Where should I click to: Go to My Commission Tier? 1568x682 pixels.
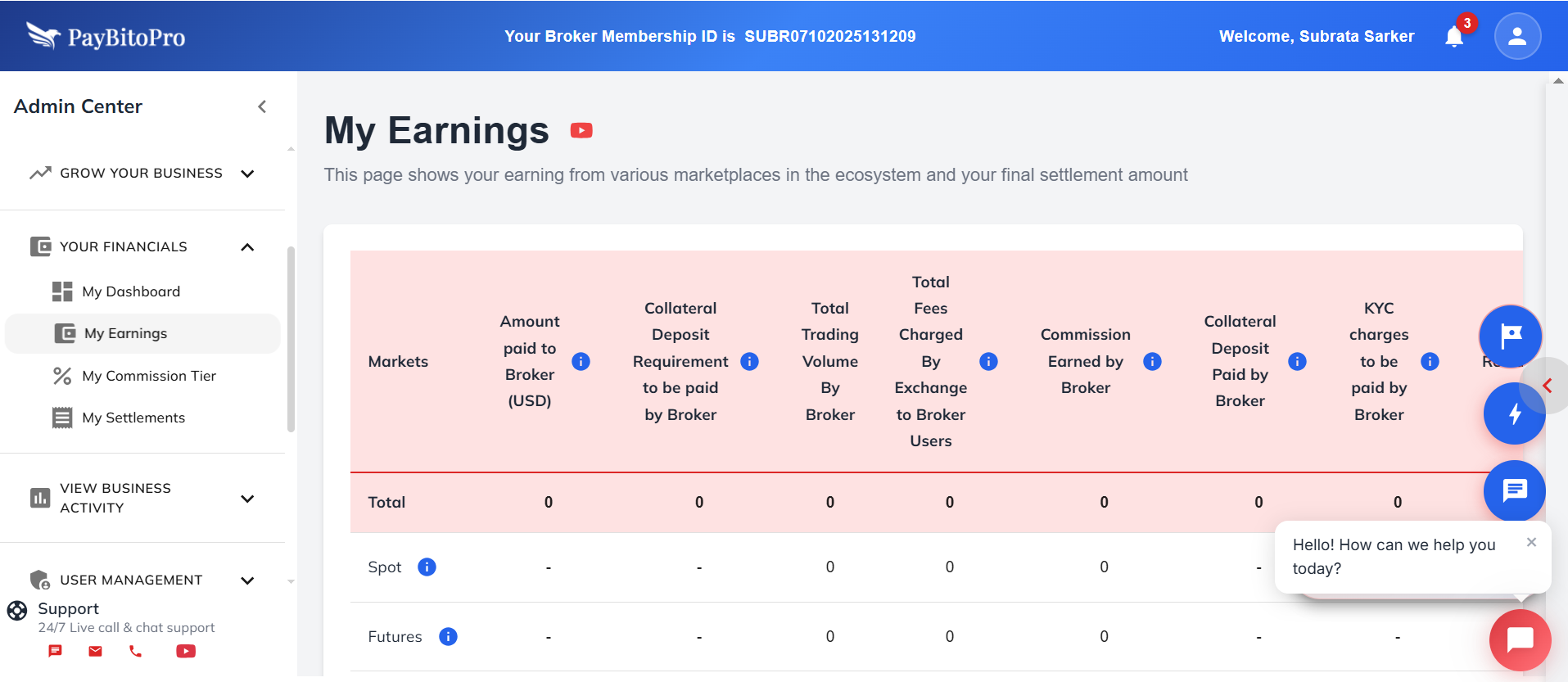click(x=149, y=376)
